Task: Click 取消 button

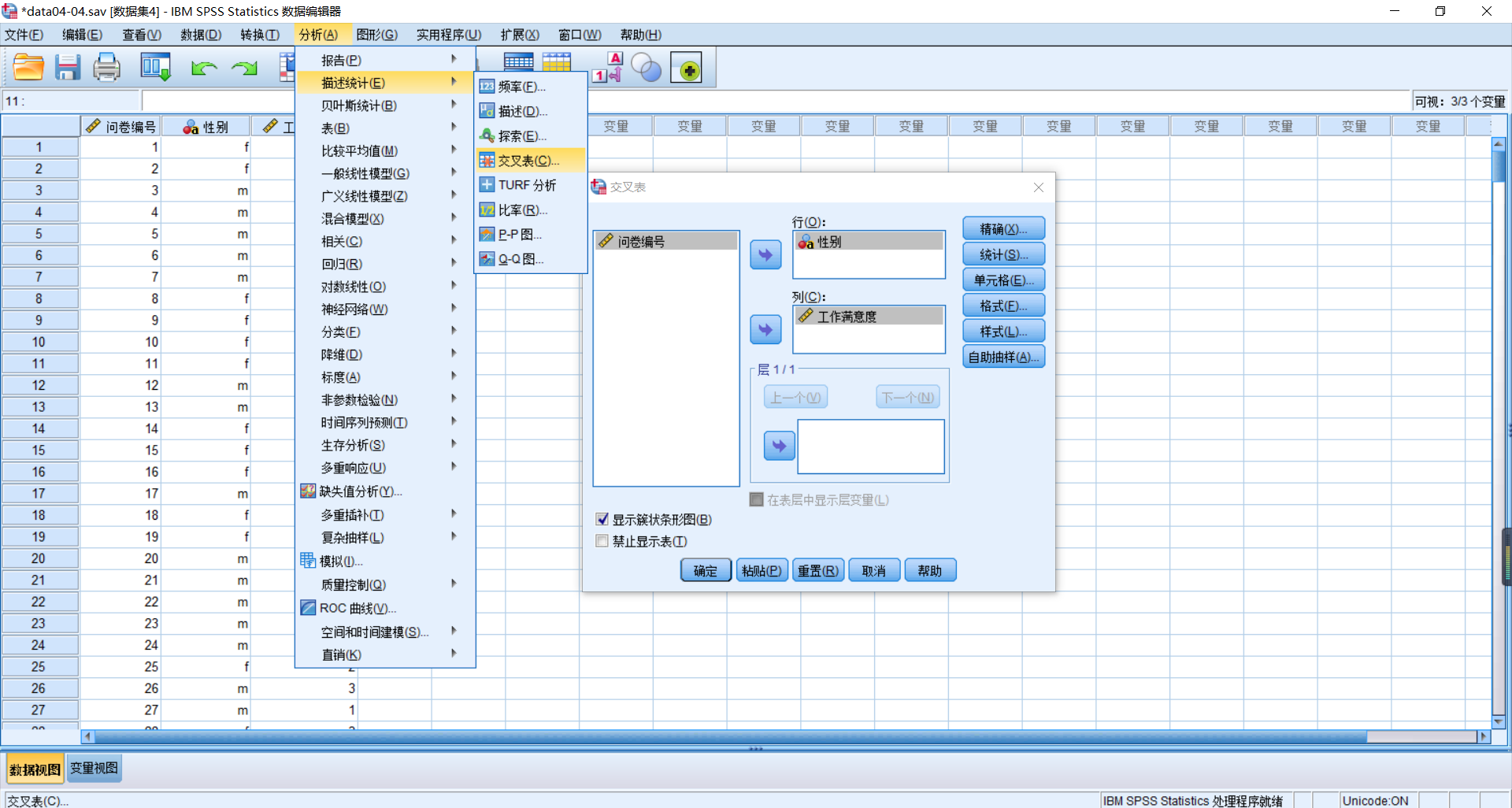Action: 873,571
